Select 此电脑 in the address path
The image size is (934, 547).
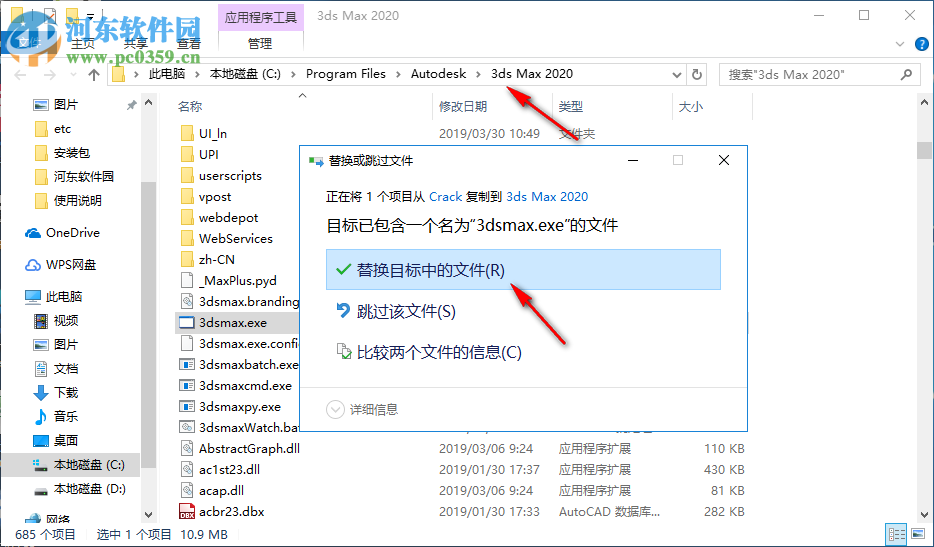coord(167,74)
